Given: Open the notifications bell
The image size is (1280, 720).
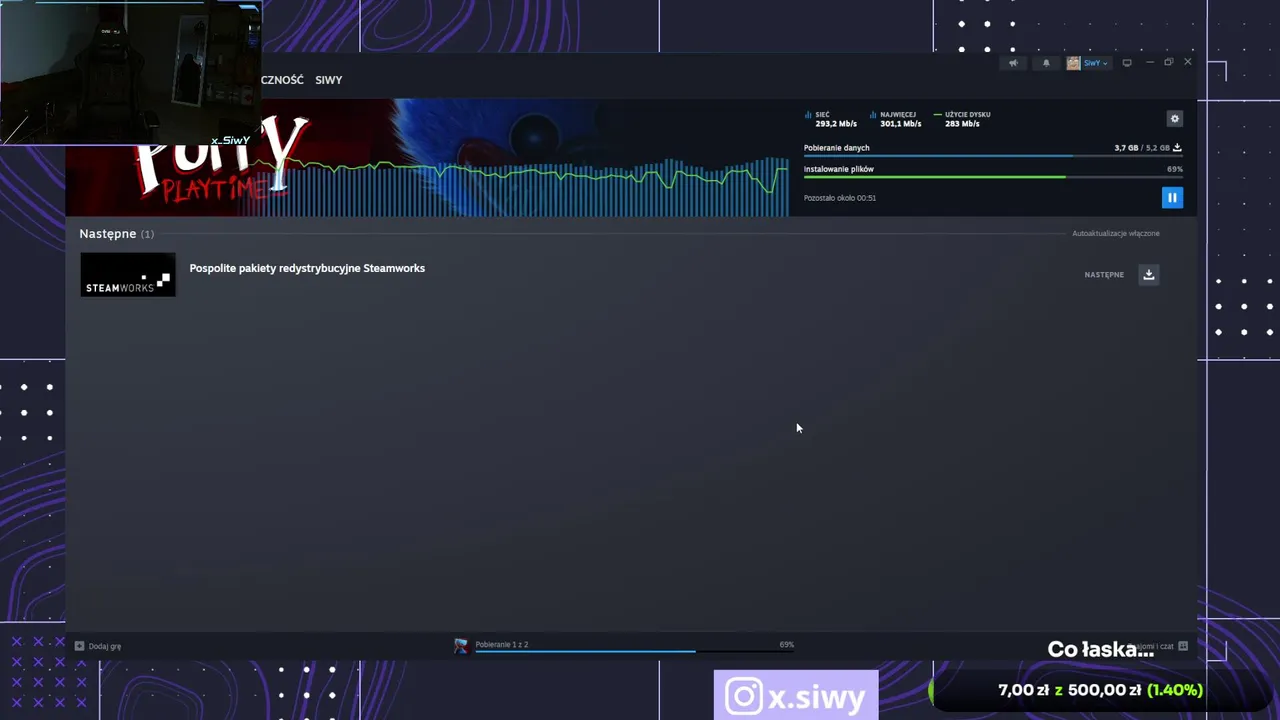Looking at the screenshot, I should point(1046,63).
